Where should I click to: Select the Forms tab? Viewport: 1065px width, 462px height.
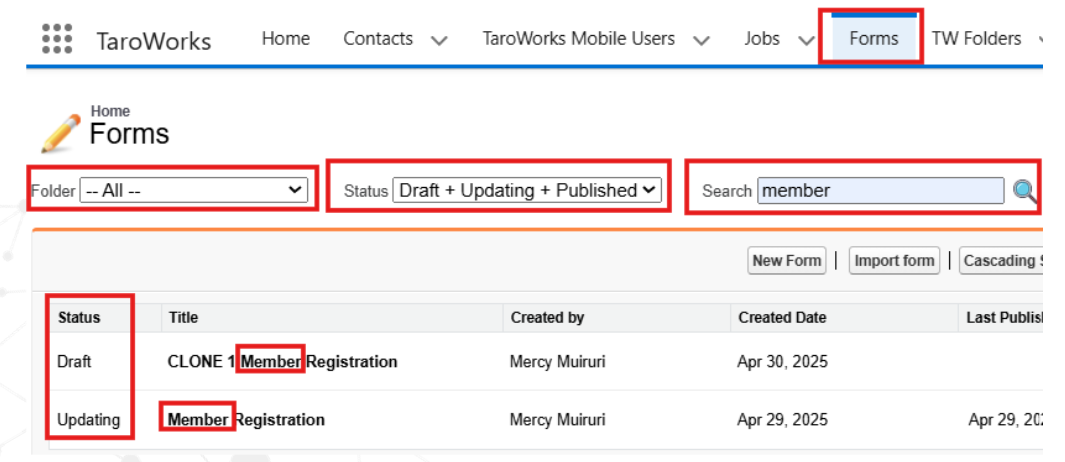(x=873, y=39)
